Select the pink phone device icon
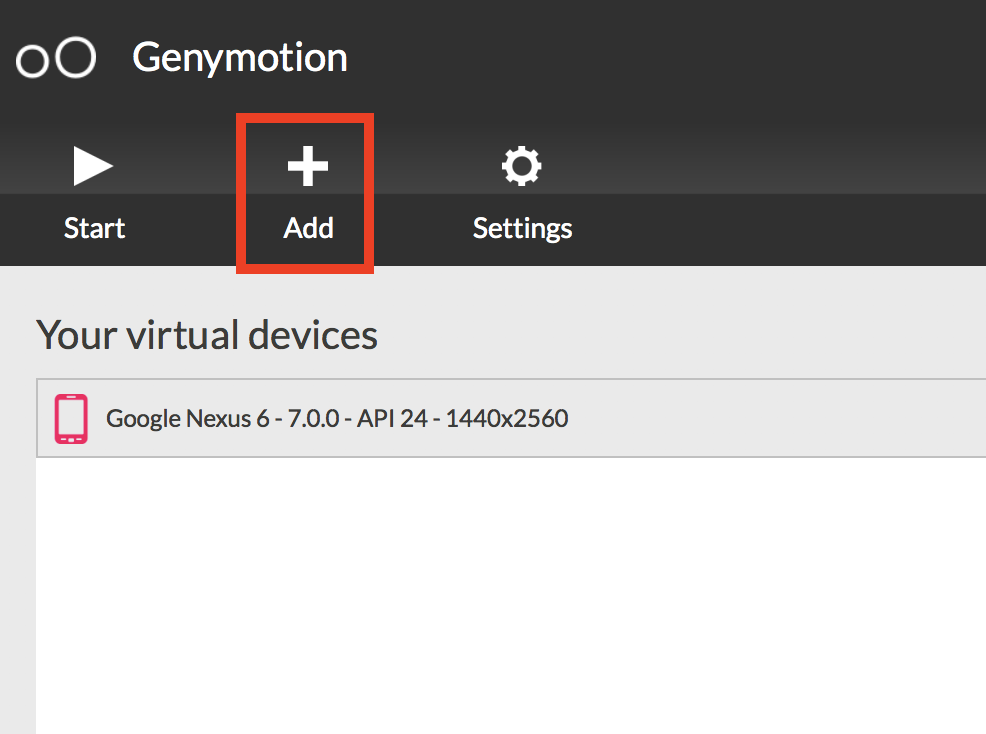The height and width of the screenshot is (734, 986). (x=71, y=419)
